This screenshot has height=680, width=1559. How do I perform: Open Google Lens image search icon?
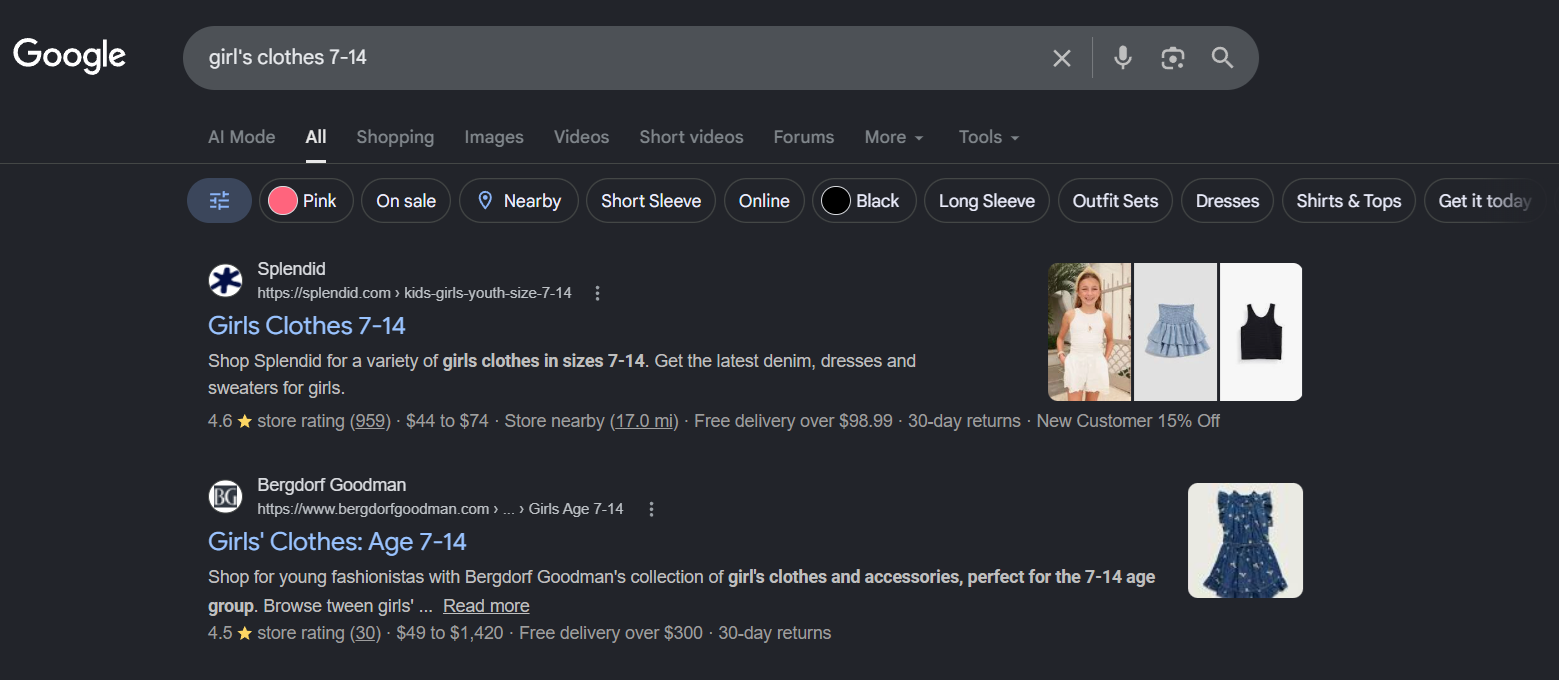click(1172, 58)
